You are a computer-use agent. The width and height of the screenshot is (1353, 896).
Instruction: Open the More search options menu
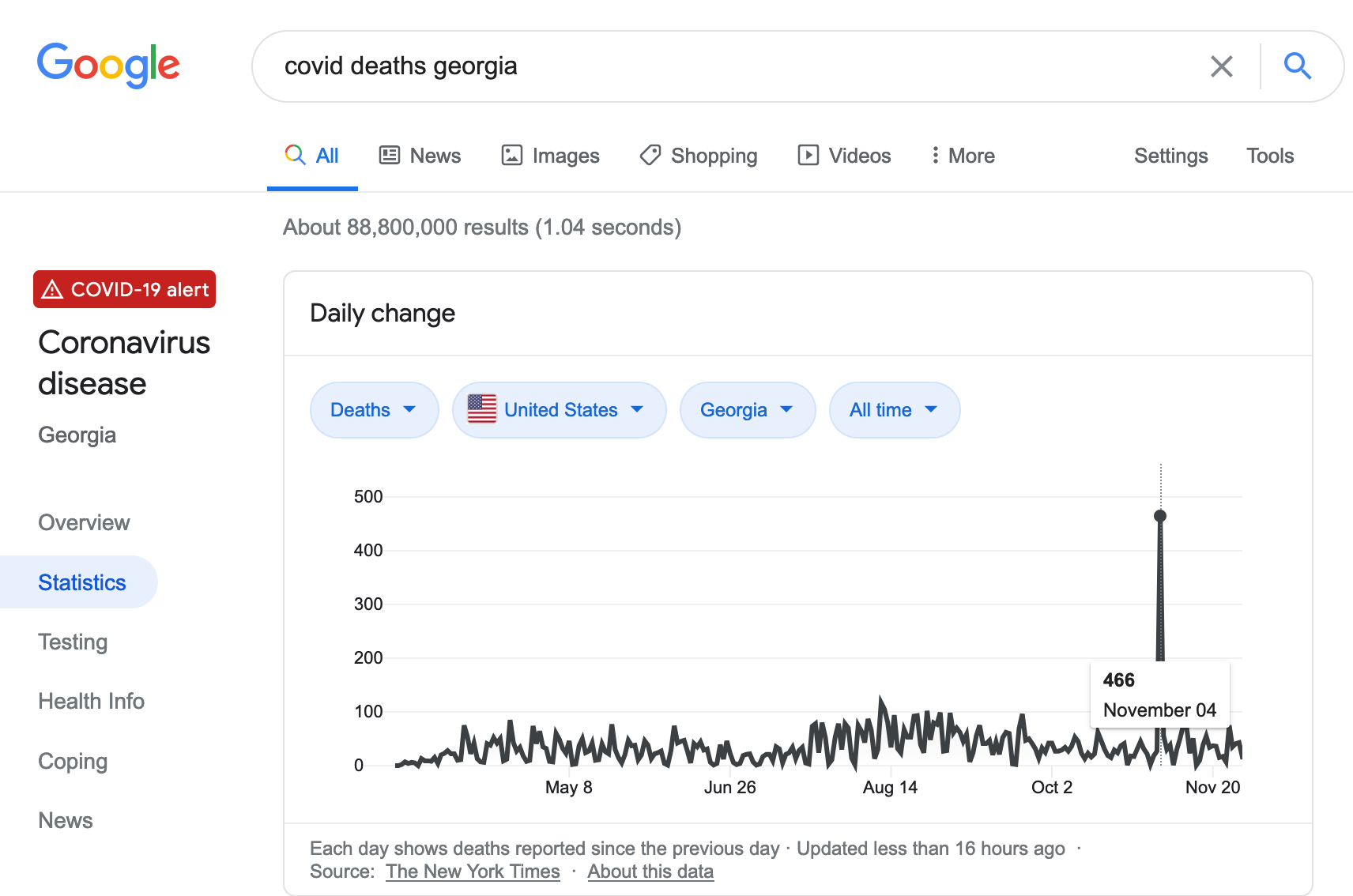[x=963, y=156]
